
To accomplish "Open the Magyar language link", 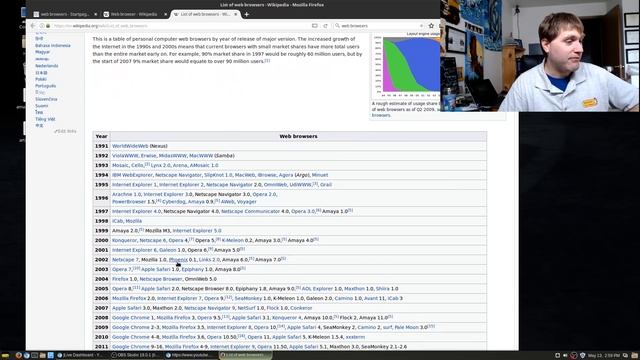I will pyautogui.click(x=42, y=52).
